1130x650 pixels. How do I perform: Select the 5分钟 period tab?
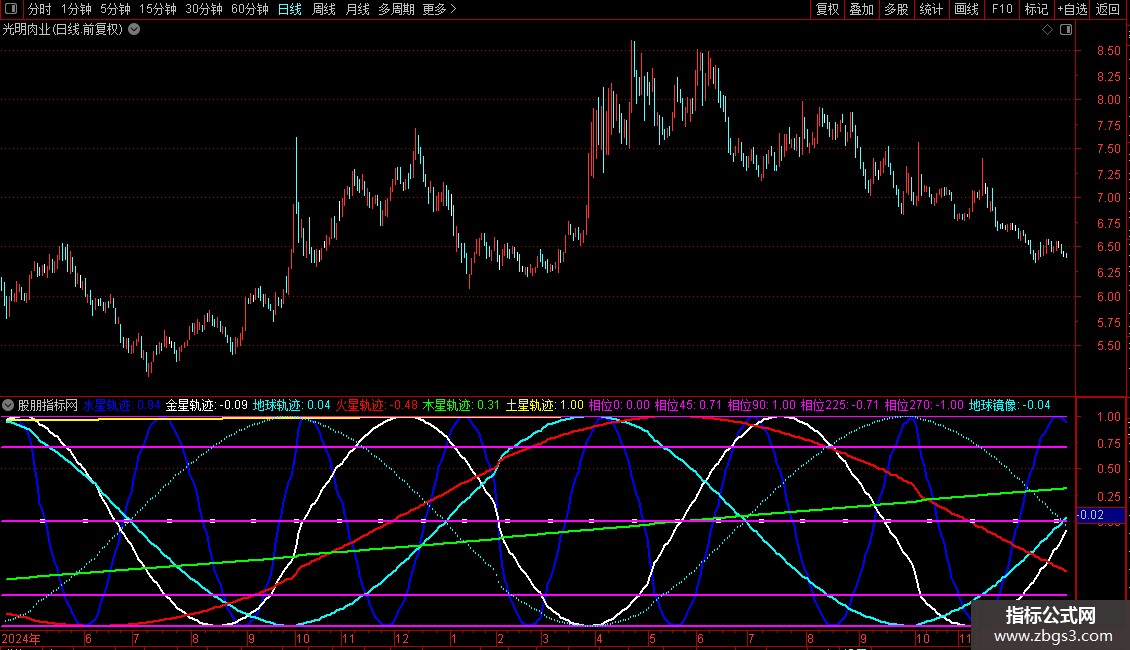(x=115, y=9)
